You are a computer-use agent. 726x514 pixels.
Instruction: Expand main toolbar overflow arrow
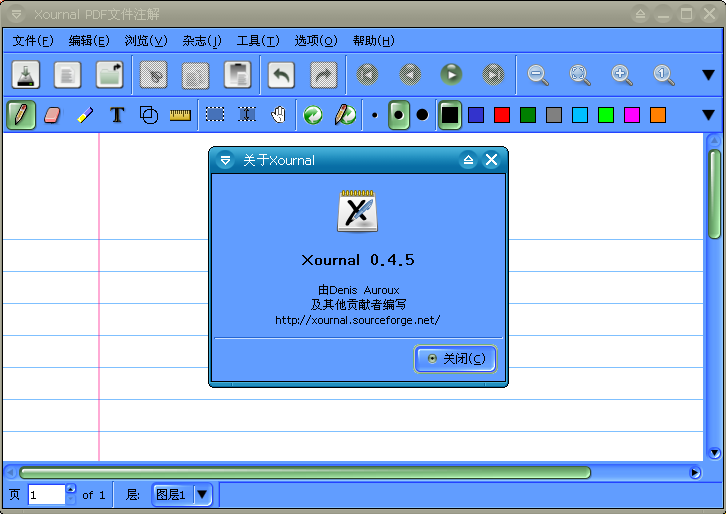point(708,75)
